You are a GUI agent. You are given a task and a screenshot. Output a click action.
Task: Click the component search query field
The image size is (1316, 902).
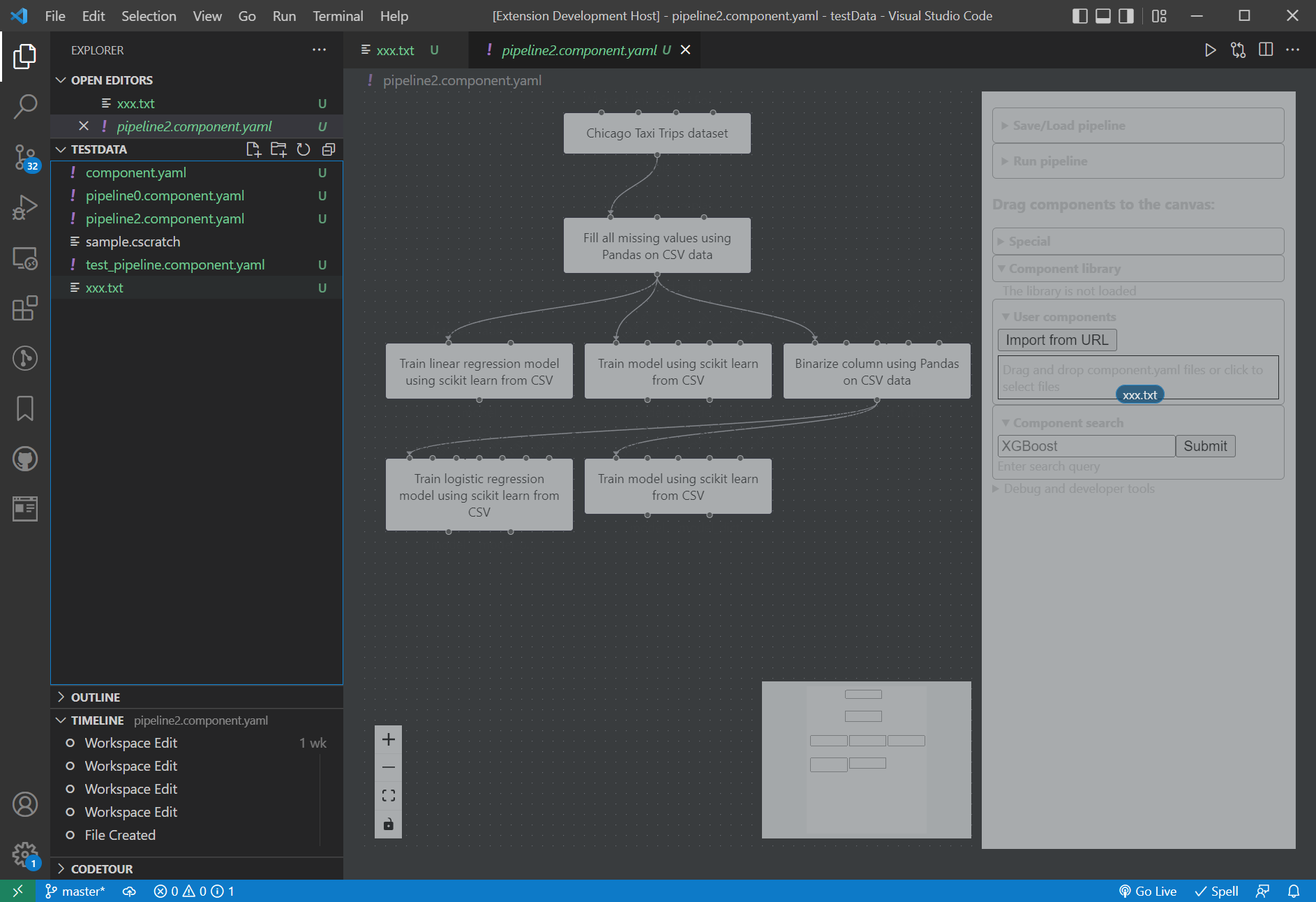[x=1086, y=445]
